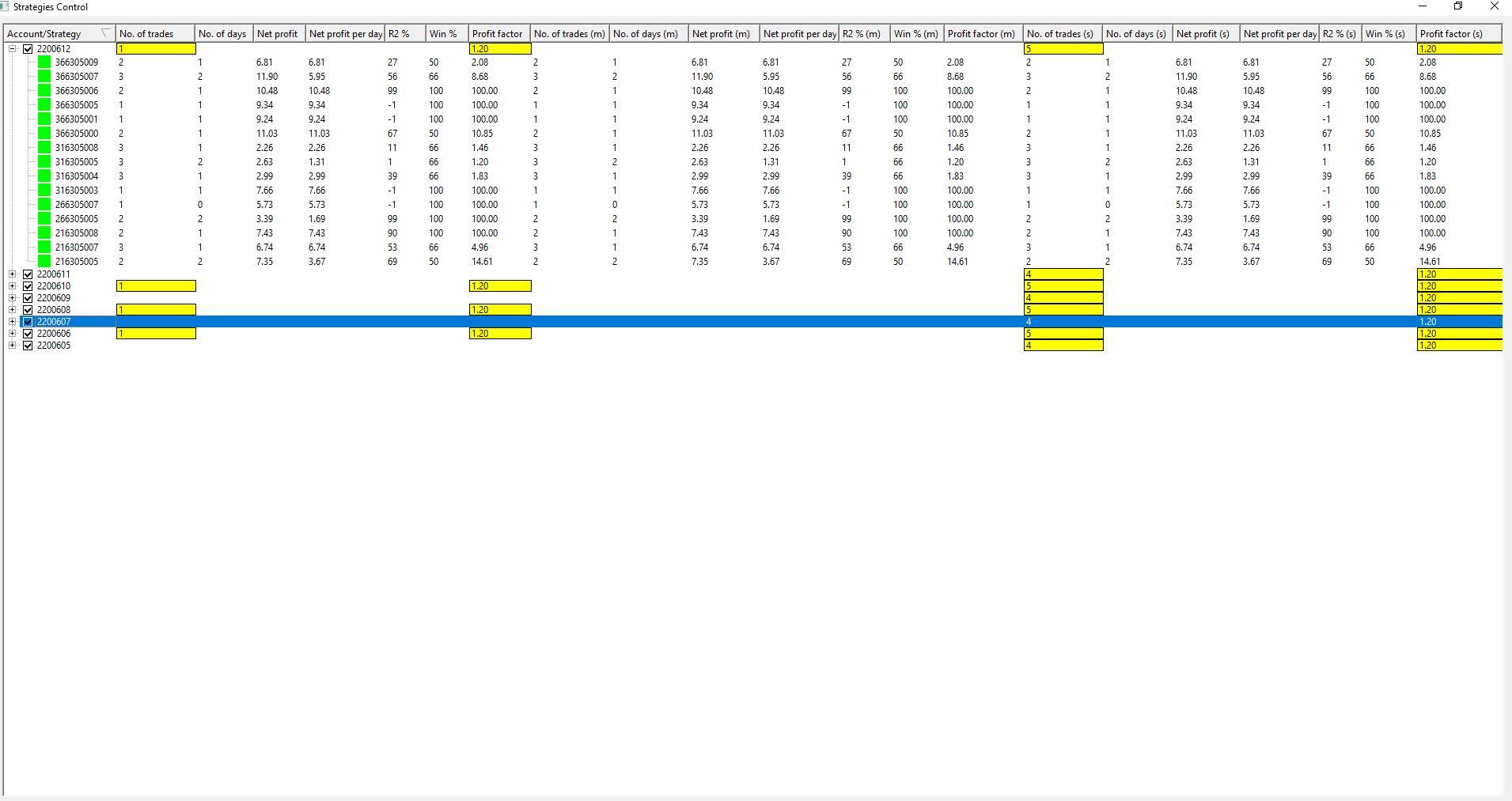Image resolution: width=1512 pixels, height=801 pixels.
Task: Click green status square of strategy 266305005
Action: (44, 219)
